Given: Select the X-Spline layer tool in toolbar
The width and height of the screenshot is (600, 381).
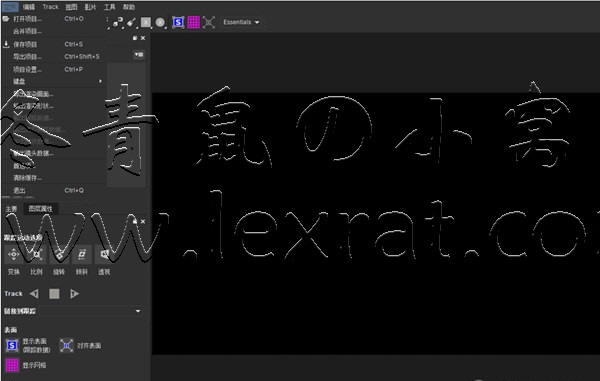Looking at the screenshot, I should 117,22.
